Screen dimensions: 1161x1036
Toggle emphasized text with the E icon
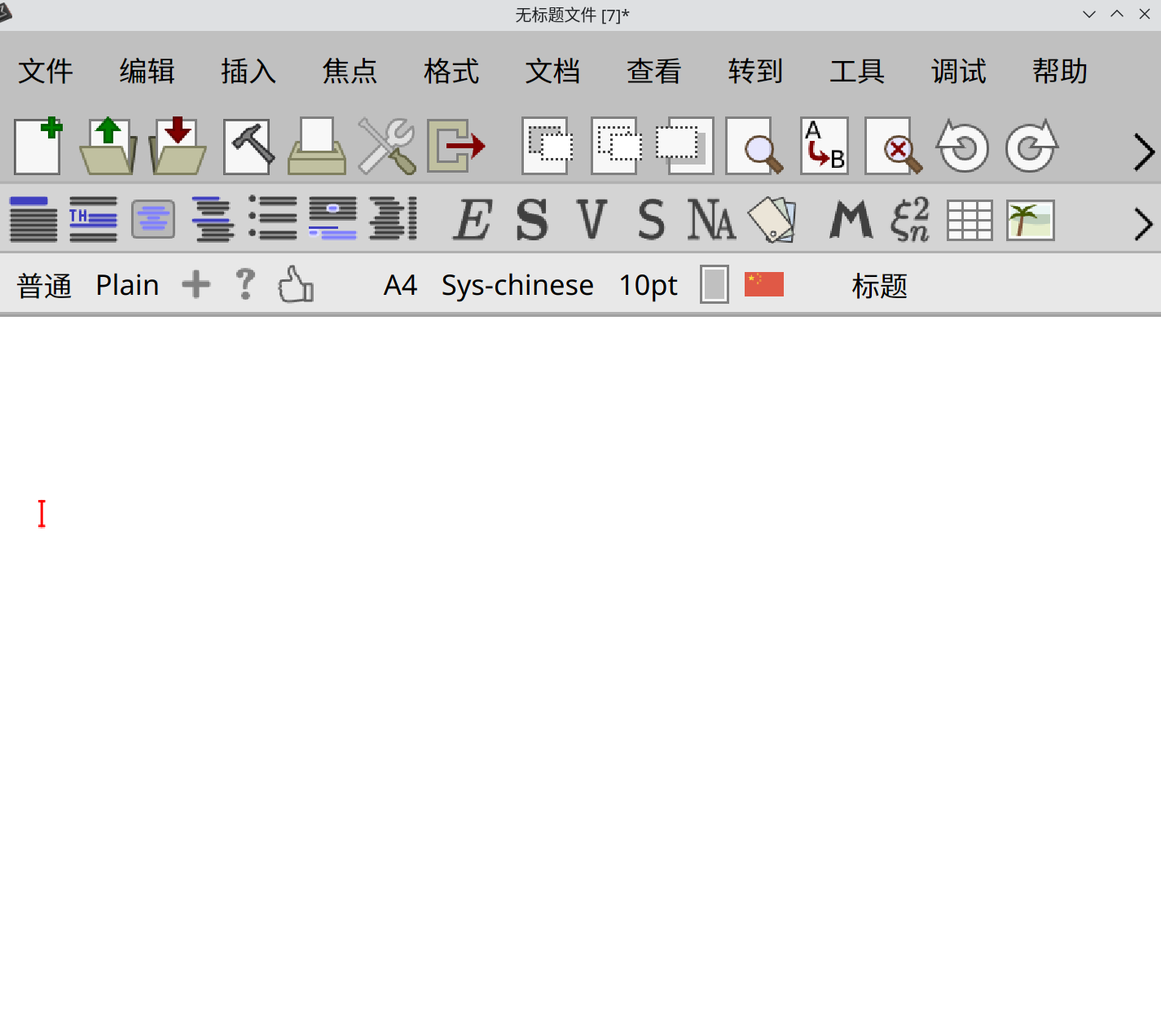(471, 219)
